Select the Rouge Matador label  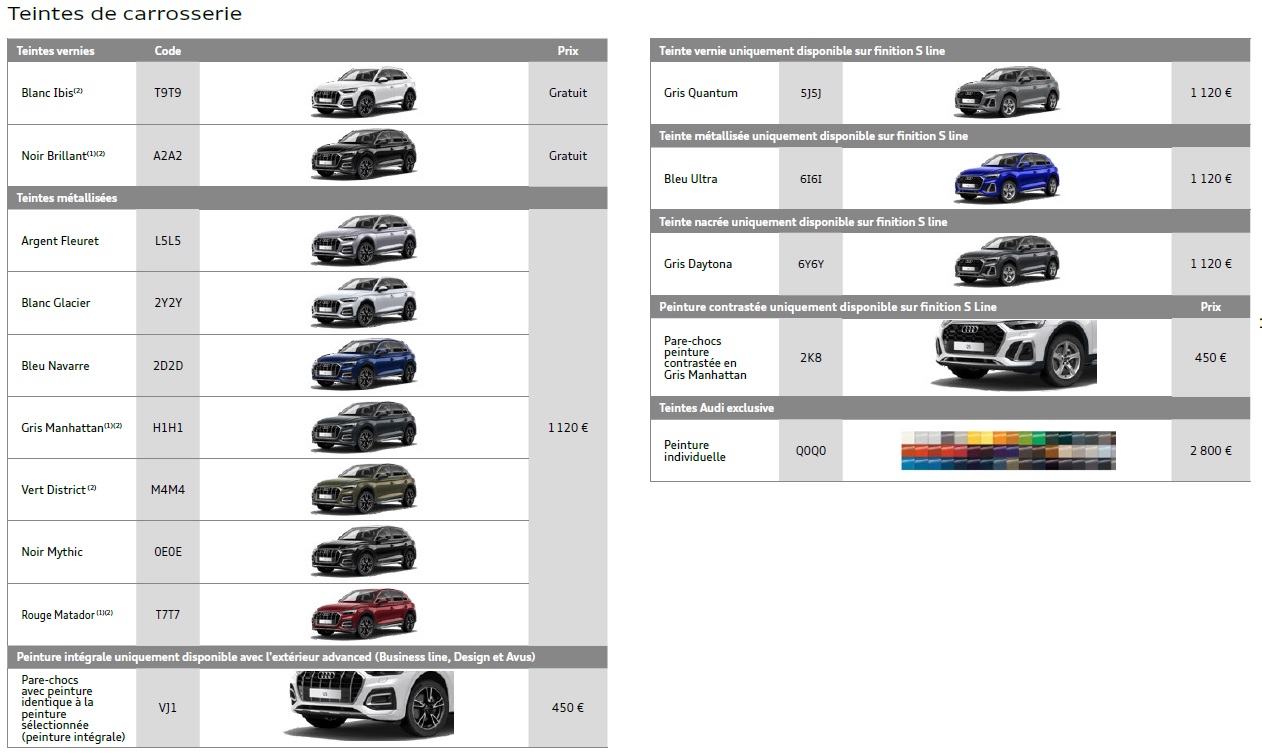pyautogui.click(x=67, y=615)
